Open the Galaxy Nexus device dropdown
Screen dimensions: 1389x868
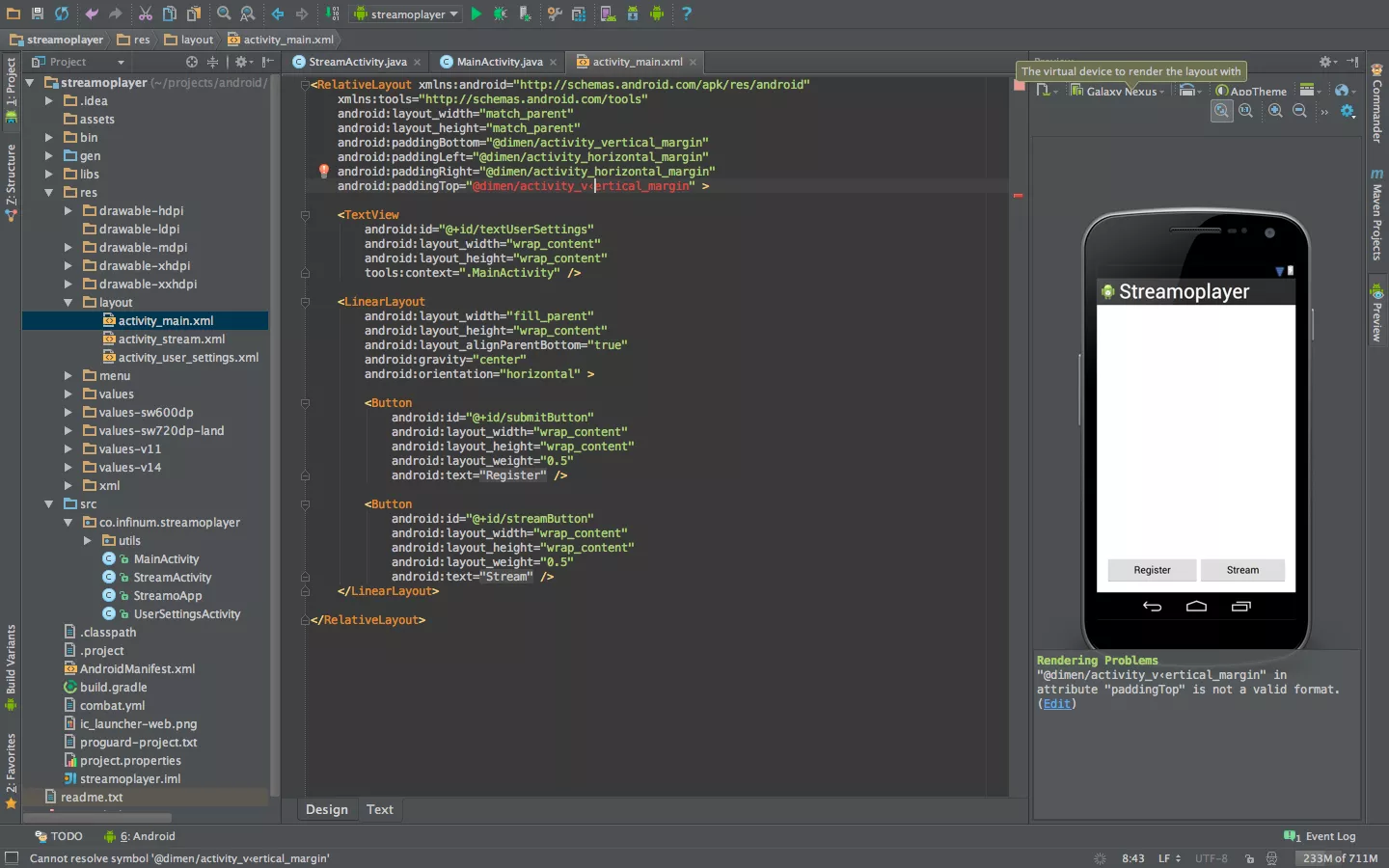(1117, 91)
